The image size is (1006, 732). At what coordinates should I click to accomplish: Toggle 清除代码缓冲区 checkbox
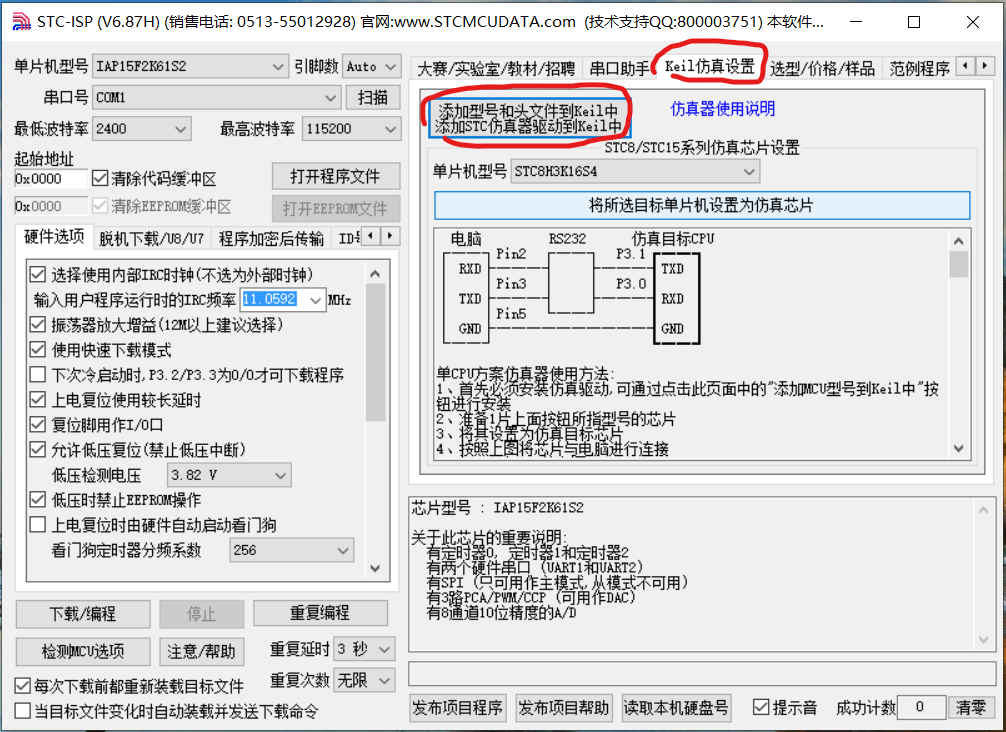click(x=99, y=178)
